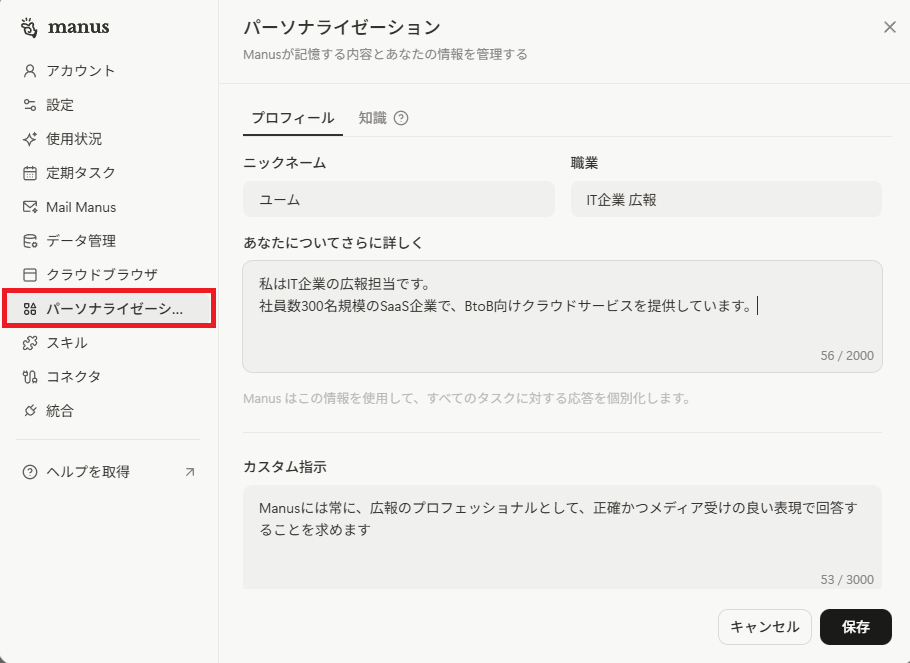The width and height of the screenshot is (910, 663).
Task: Click the personalization icon in the sidebar
Action: pyautogui.click(x=30, y=309)
